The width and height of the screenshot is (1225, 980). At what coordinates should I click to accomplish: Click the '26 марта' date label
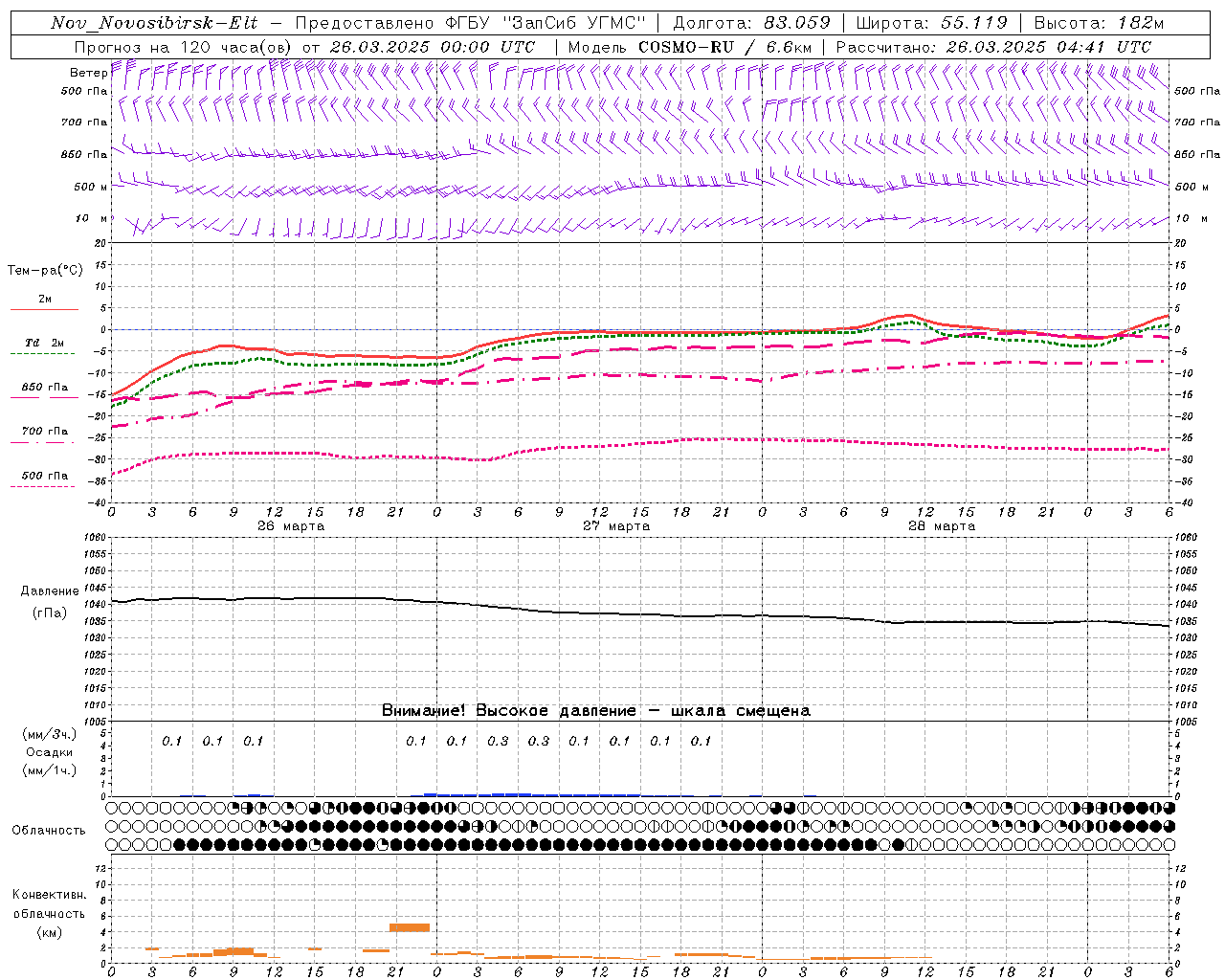(x=291, y=526)
